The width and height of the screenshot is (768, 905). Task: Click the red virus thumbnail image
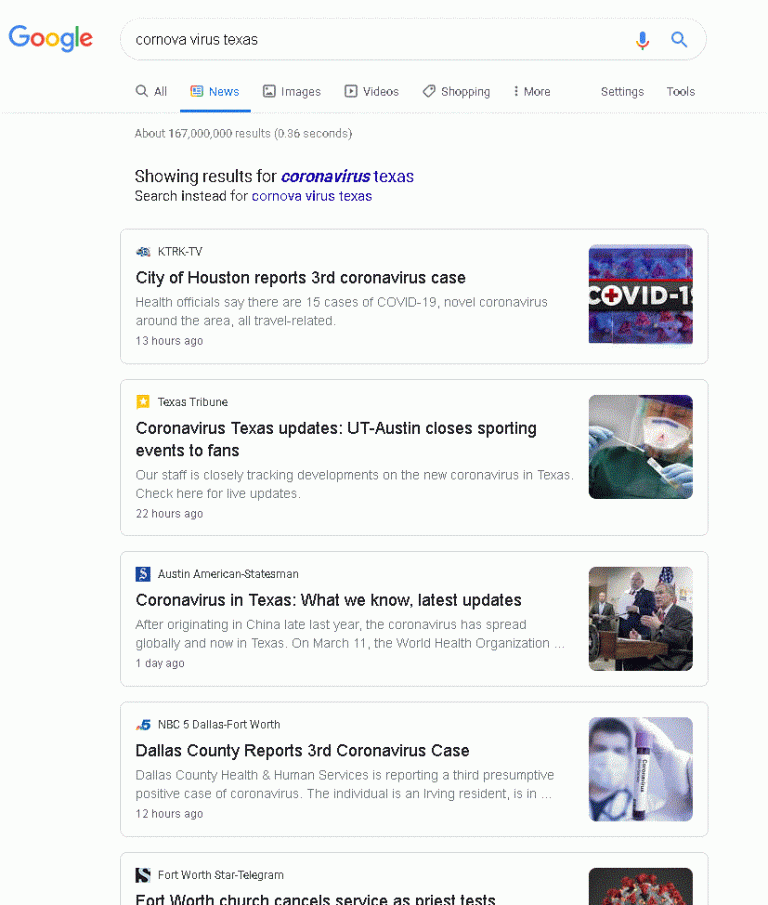(x=640, y=887)
